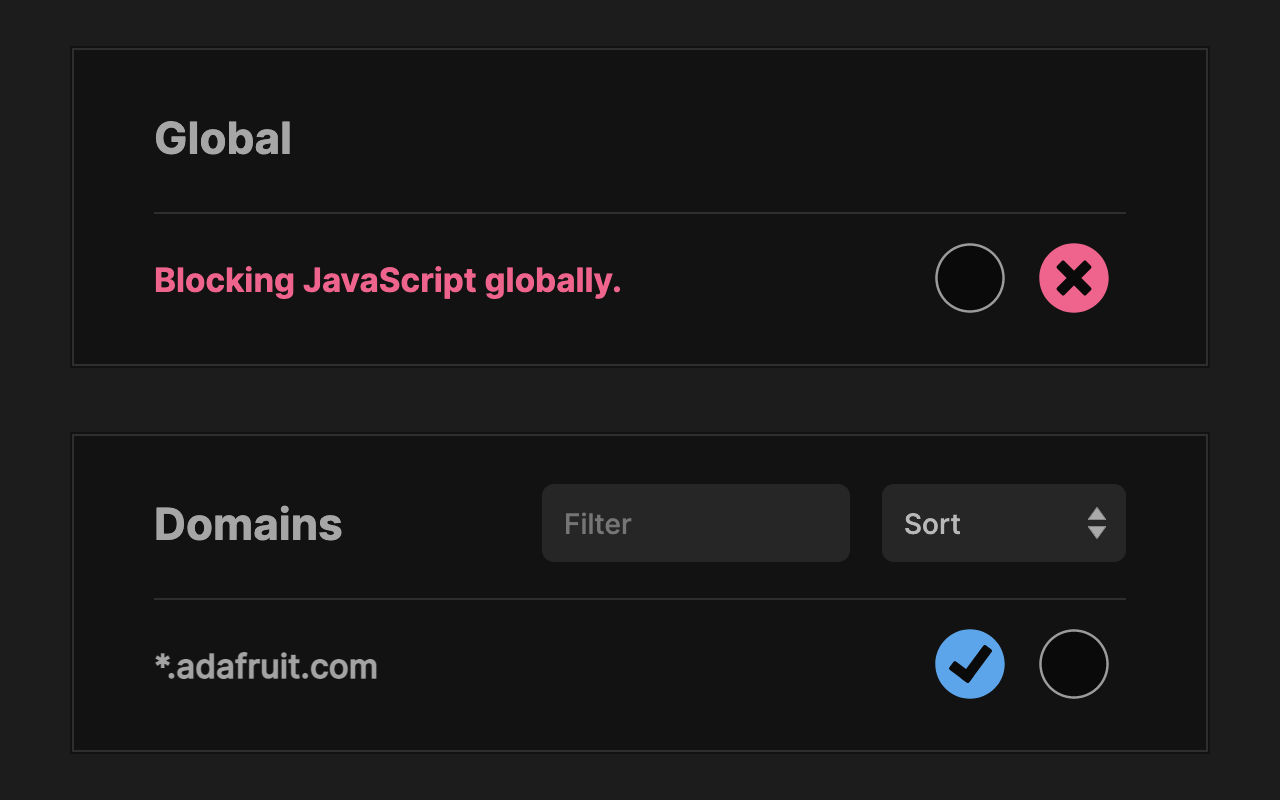Screen dimensions: 1280x800
Task: Click the Sort combo box in the Domains panel
Action: tap(1003, 522)
